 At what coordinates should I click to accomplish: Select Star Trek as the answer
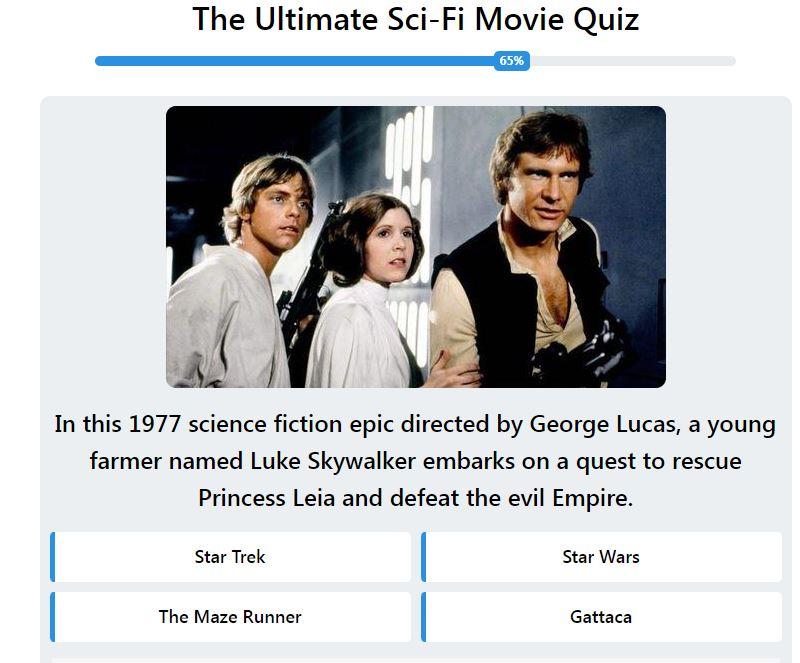point(230,557)
